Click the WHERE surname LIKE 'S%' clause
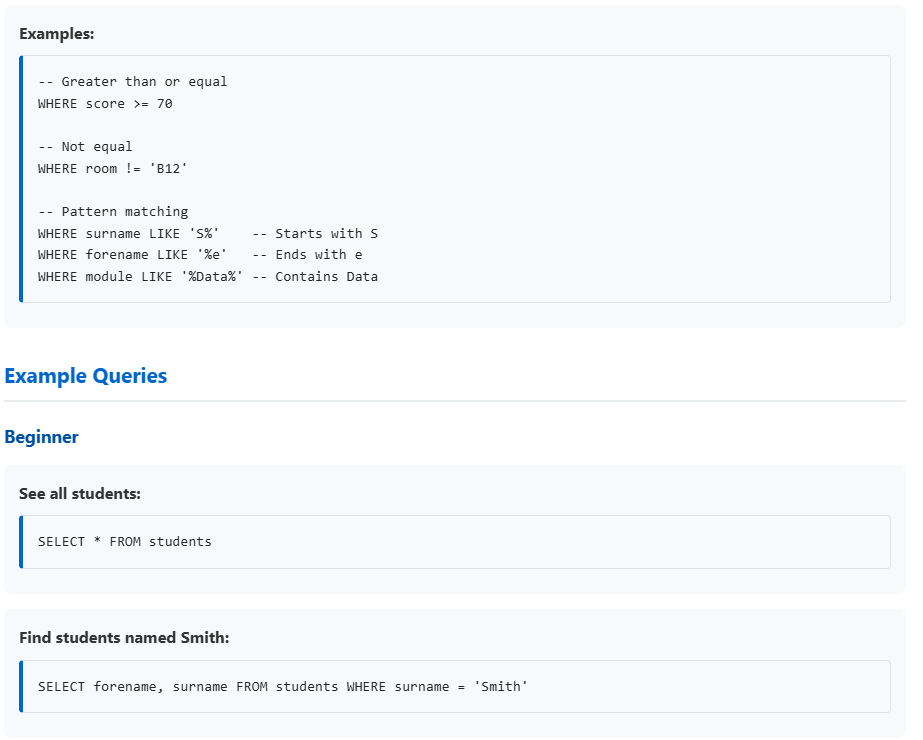 pos(128,234)
